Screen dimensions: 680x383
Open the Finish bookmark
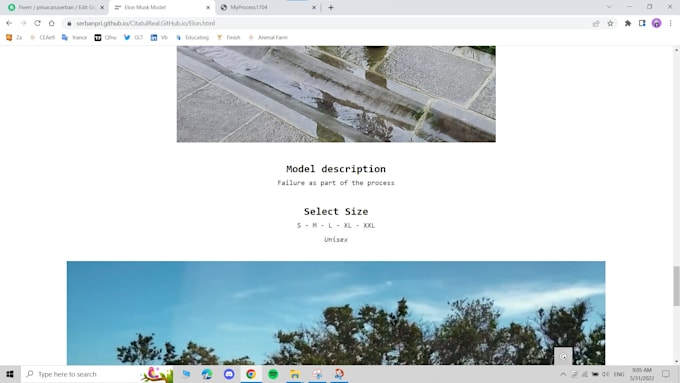pyautogui.click(x=229, y=38)
